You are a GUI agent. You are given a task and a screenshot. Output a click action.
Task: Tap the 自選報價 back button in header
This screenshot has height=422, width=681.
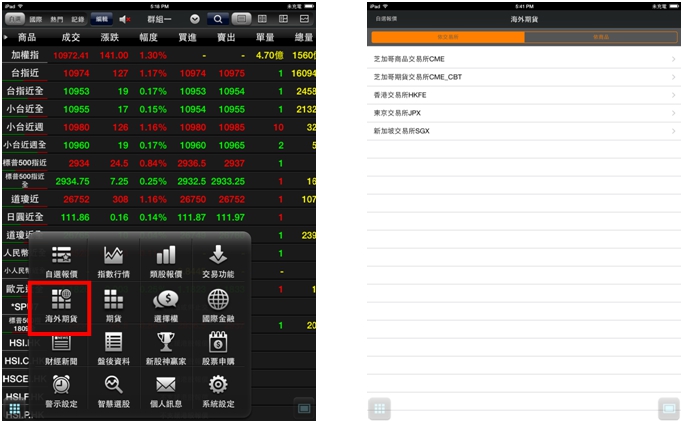click(x=384, y=18)
